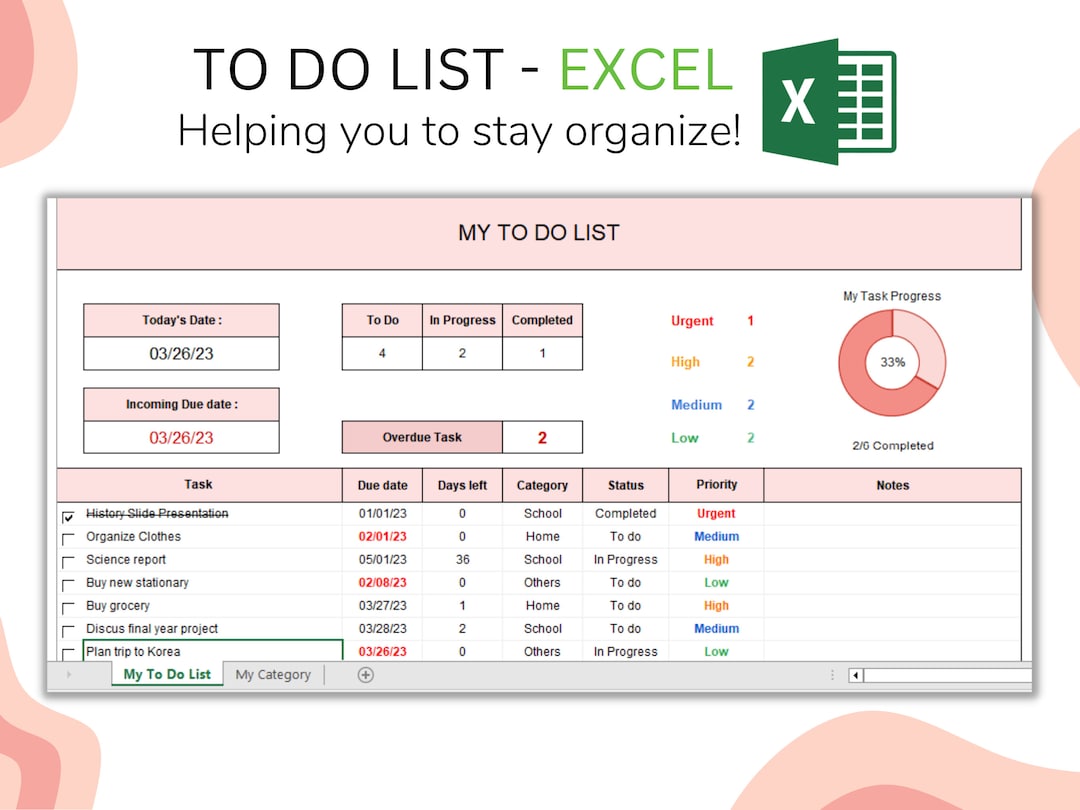Click the High summary label
The image size is (1080, 810).
pos(685,362)
